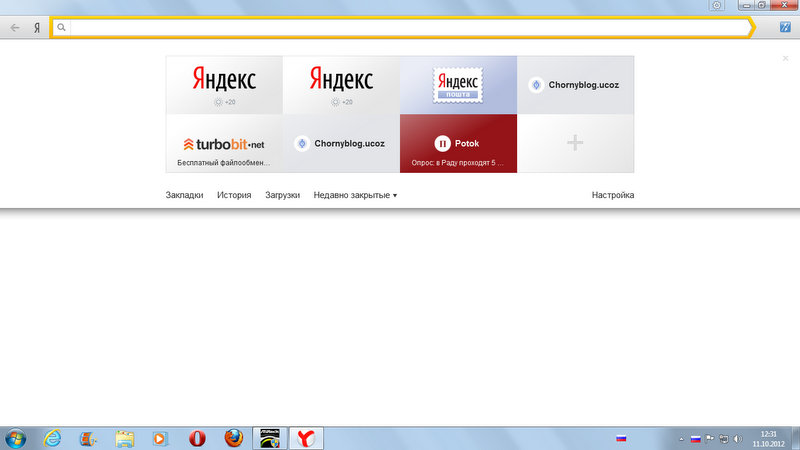Launch Opera from the taskbar
Viewport: 800px width, 450px height.
coord(197,438)
